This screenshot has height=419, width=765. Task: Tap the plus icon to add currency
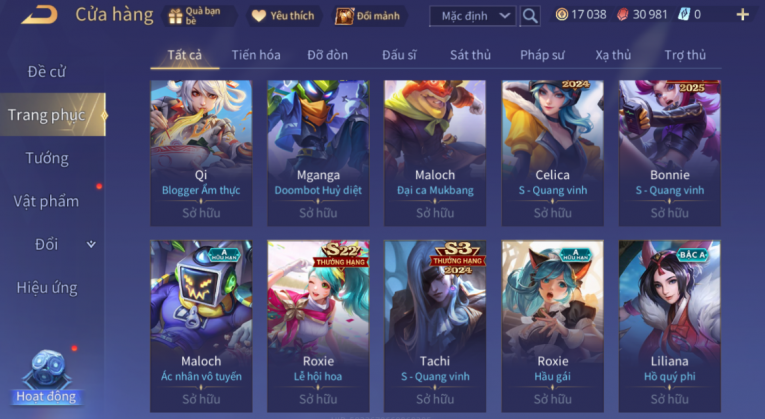pos(743,15)
